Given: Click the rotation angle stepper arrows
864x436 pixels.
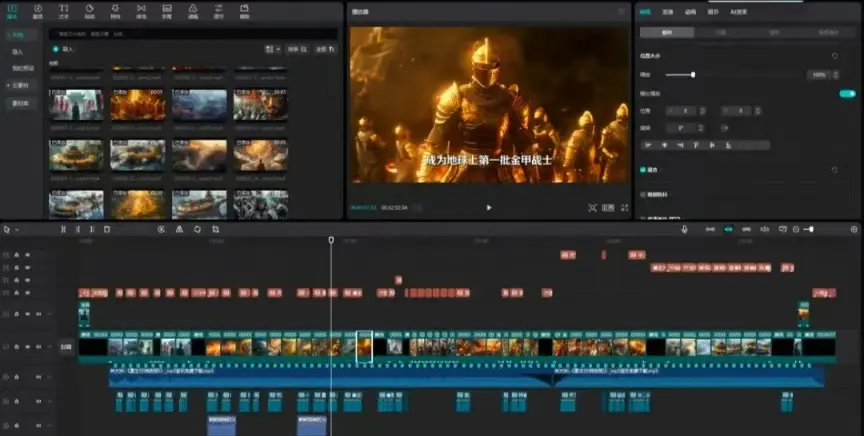Looking at the screenshot, I should 700,128.
